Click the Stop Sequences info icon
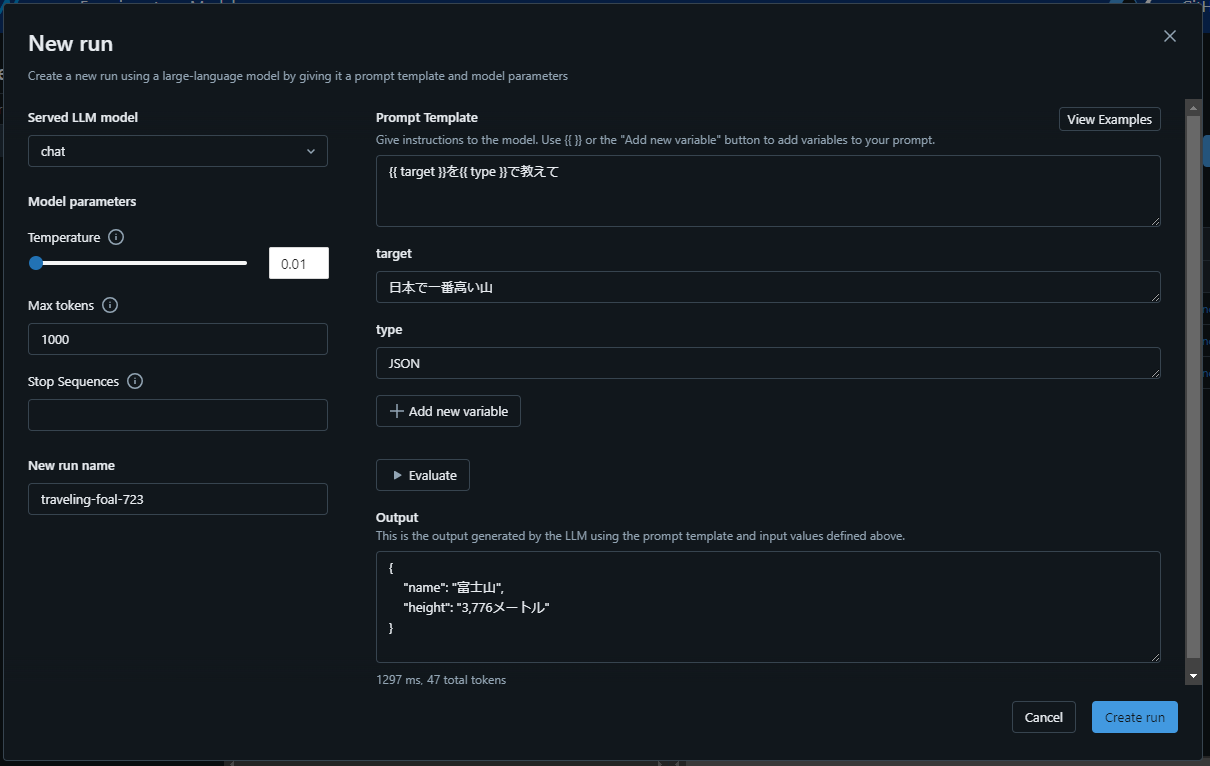Viewport: 1210px width, 766px height. (x=134, y=381)
